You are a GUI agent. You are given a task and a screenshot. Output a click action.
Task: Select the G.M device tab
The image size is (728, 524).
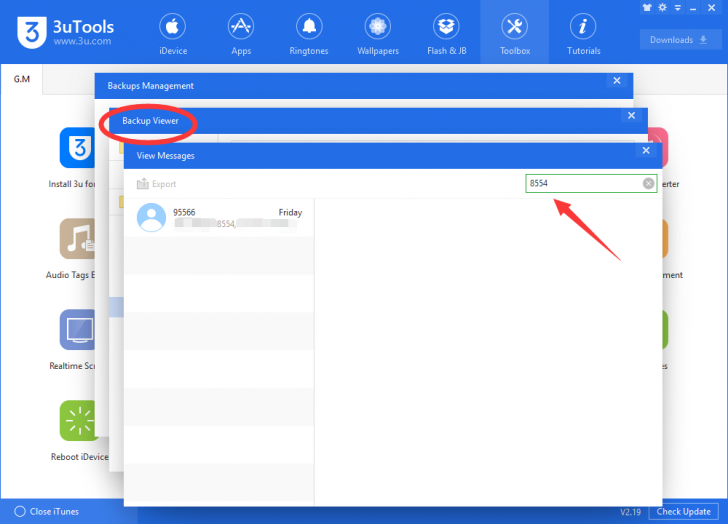22,79
